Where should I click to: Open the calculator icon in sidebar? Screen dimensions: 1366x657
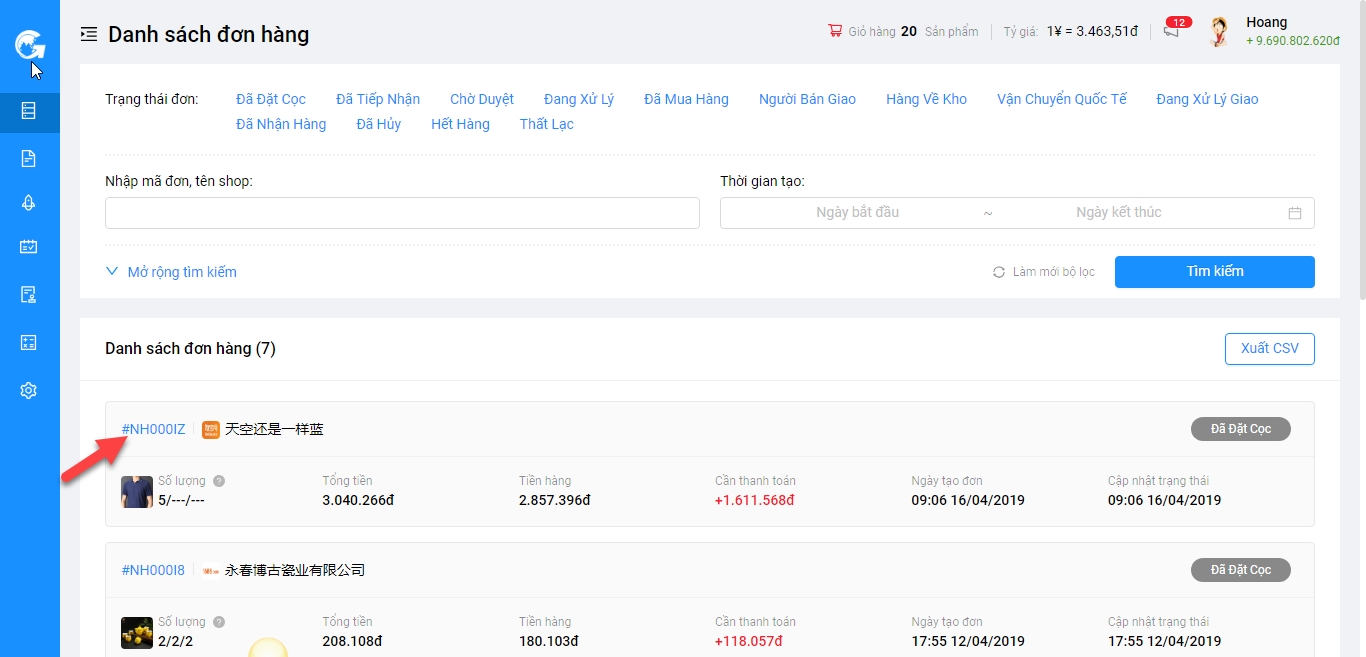click(29, 343)
